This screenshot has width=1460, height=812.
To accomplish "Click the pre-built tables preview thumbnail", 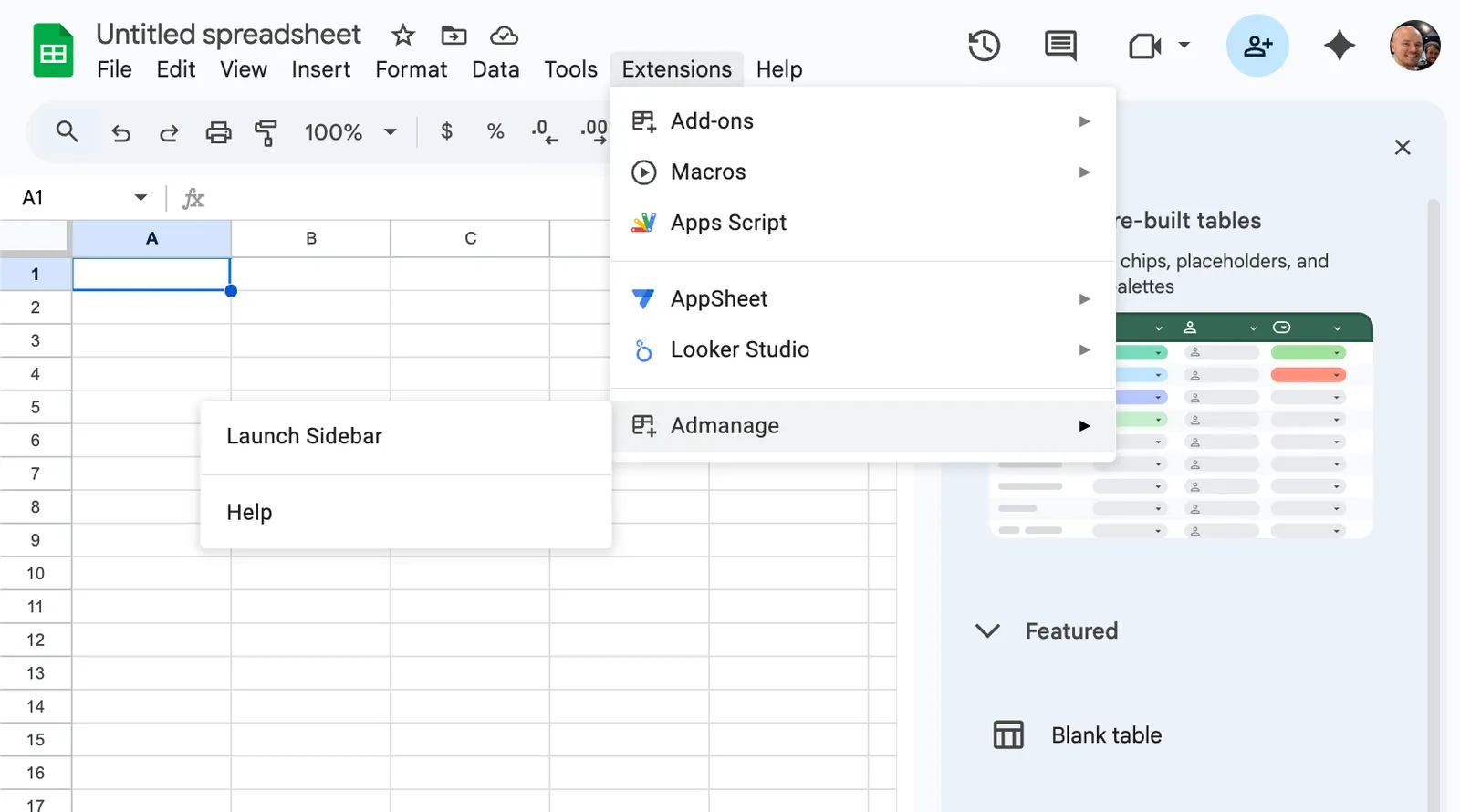I will [1245, 425].
